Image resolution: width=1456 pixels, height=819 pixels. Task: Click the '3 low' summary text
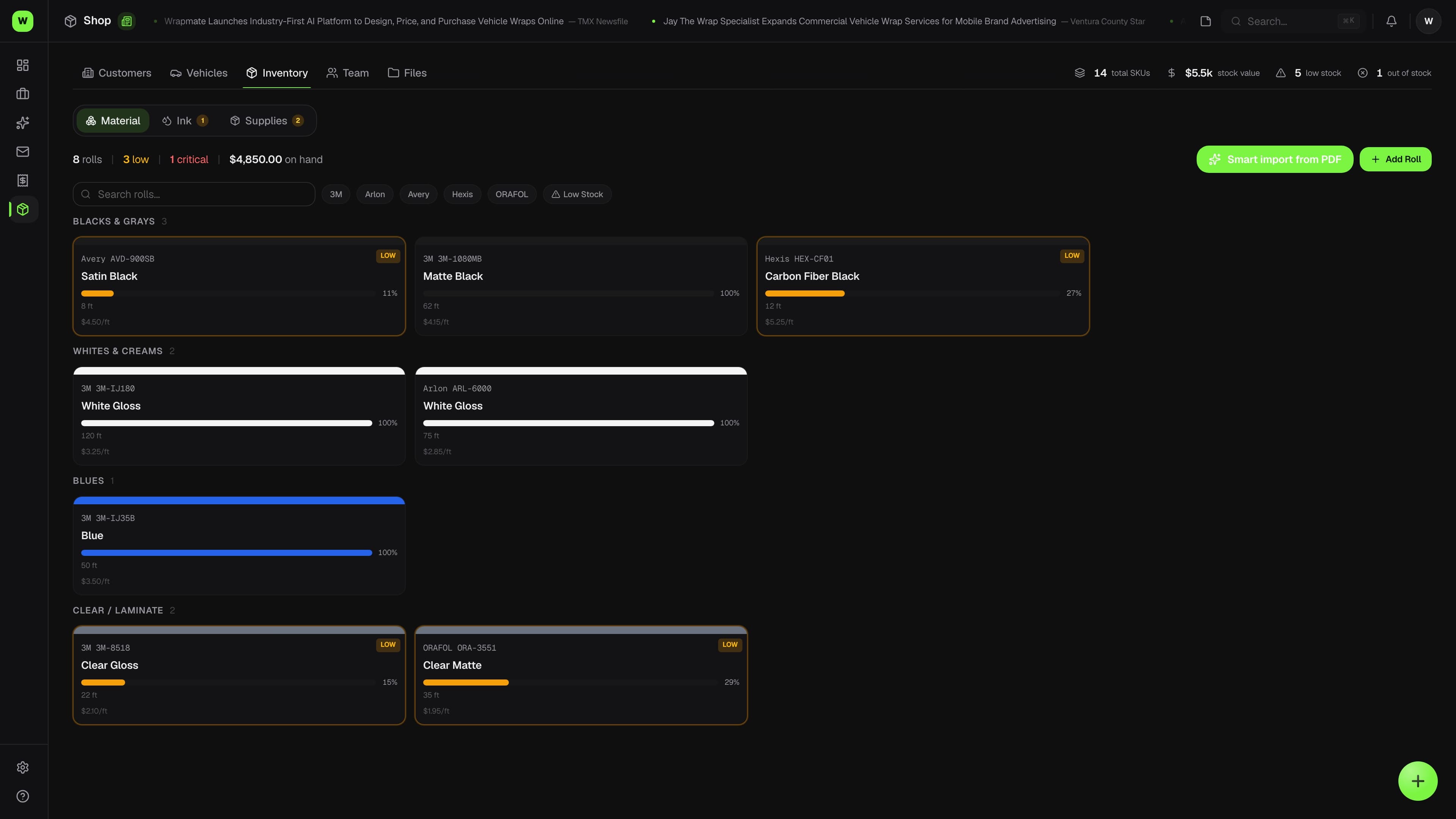[136, 159]
